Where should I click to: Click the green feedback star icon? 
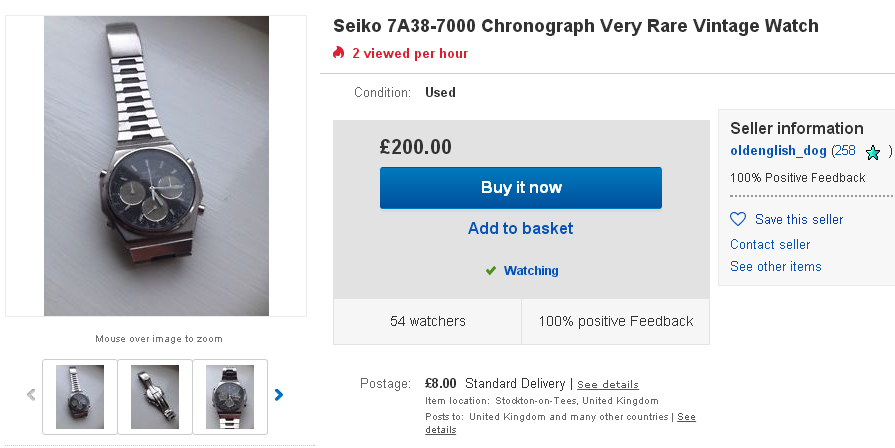point(873,152)
